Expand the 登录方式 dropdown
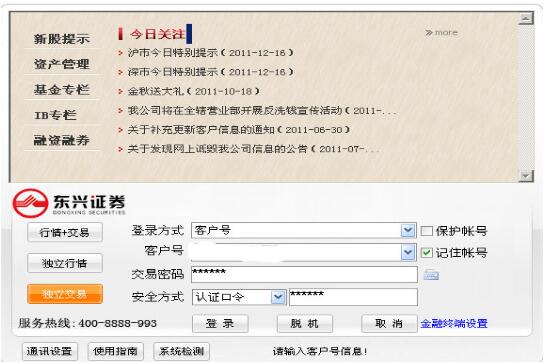The image size is (548, 364). tap(408, 231)
